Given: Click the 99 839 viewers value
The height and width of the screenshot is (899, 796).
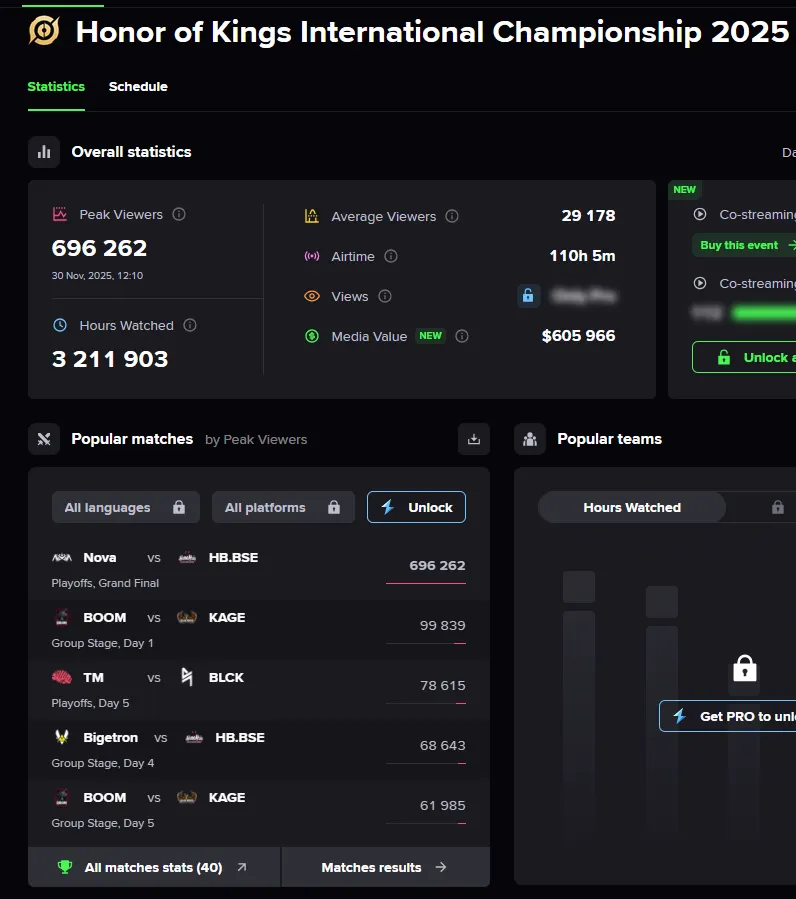Looking at the screenshot, I should [x=443, y=626].
